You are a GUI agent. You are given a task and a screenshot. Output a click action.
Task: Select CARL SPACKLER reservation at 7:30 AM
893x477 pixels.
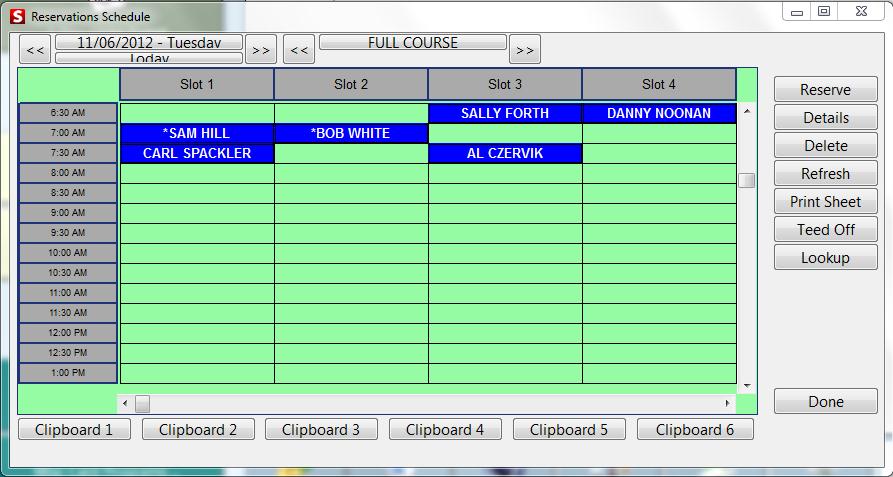click(197, 154)
